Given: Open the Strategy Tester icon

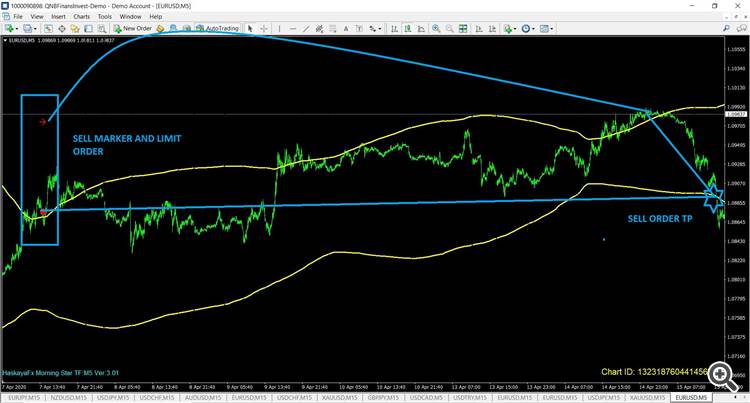Looking at the screenshot, I should tap(102, 29).
